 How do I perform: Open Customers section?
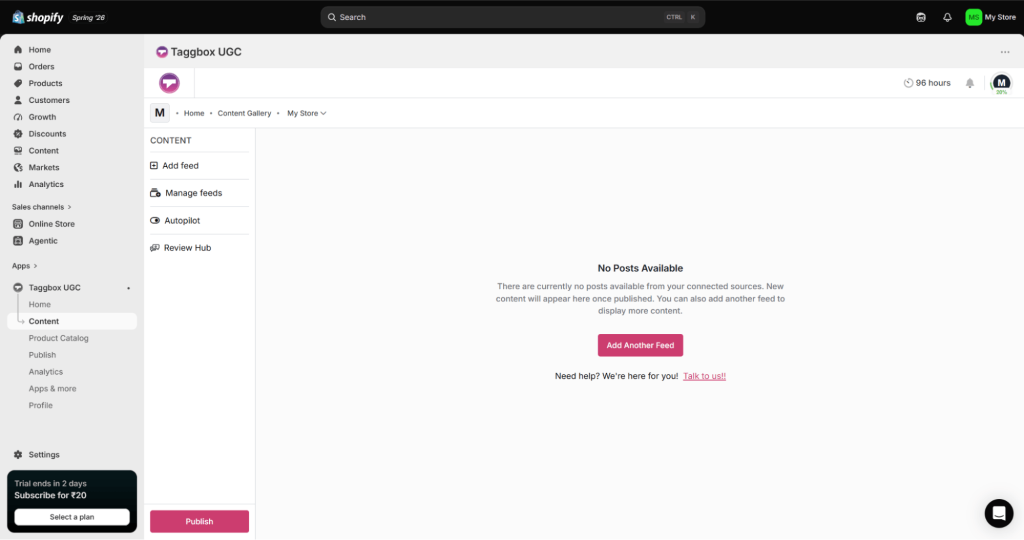coord(49,101)
